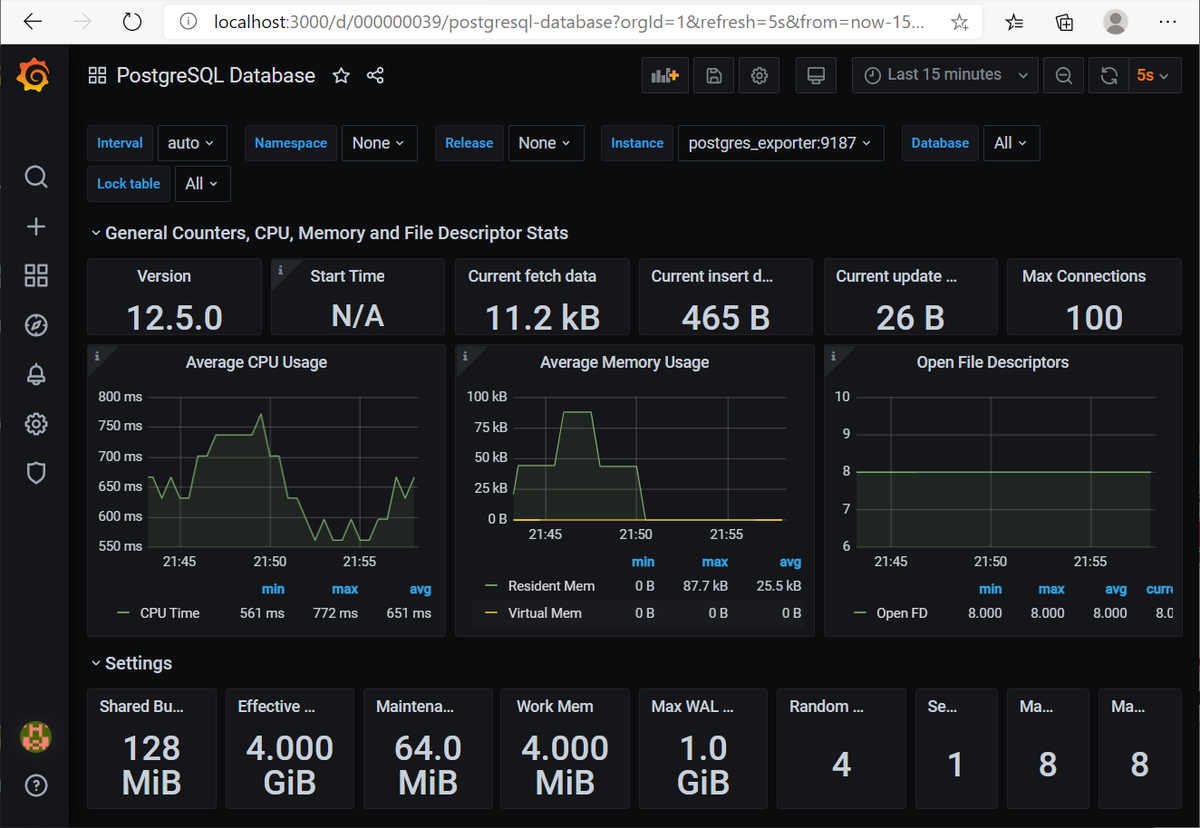Open the Max Connections panel title menu
This screenshot has width=1200, height=828.
click(1084, 276)
